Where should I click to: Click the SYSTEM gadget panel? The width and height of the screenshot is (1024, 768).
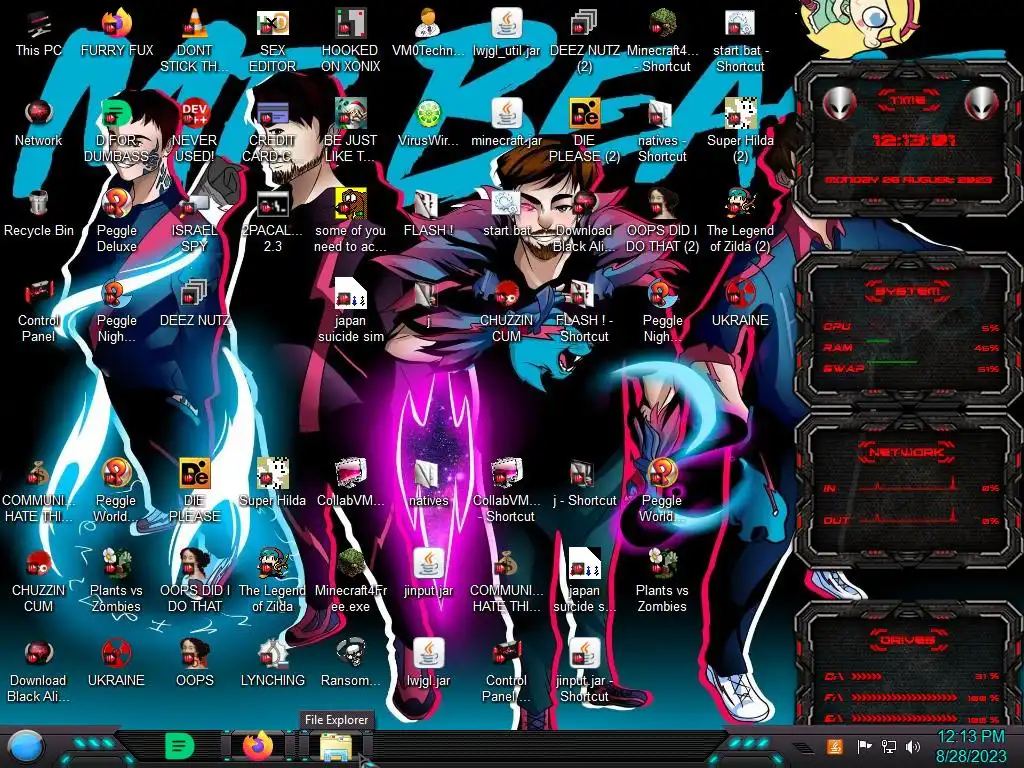909,330
